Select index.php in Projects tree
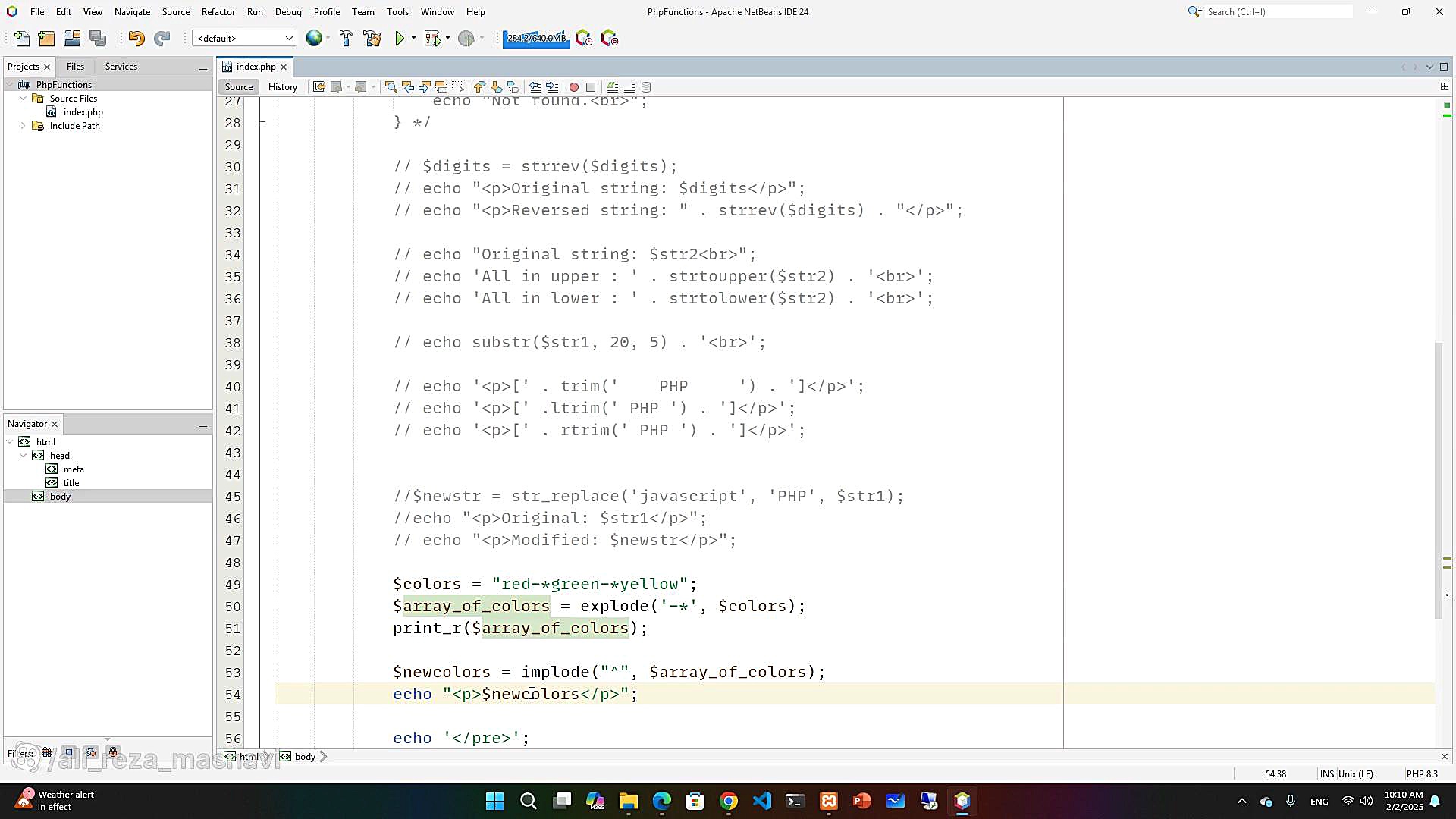Viewport: 1456px width, 819px height. pyautogui.click(x=83, y=112)
